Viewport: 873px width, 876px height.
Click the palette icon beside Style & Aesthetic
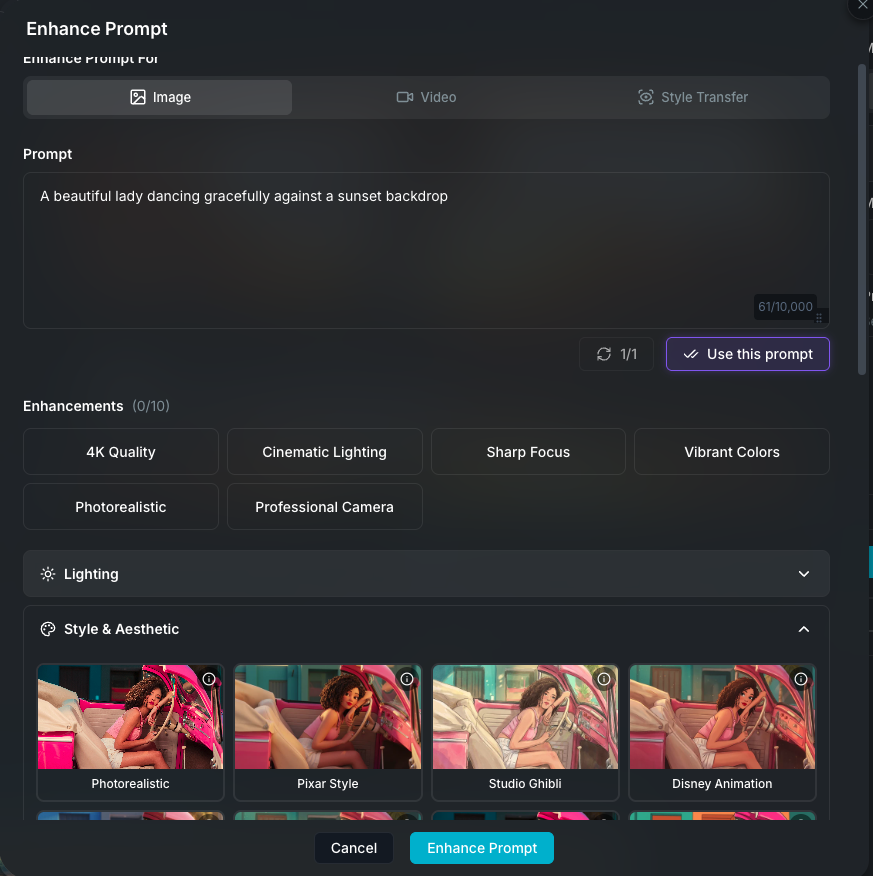pos(47,629)
